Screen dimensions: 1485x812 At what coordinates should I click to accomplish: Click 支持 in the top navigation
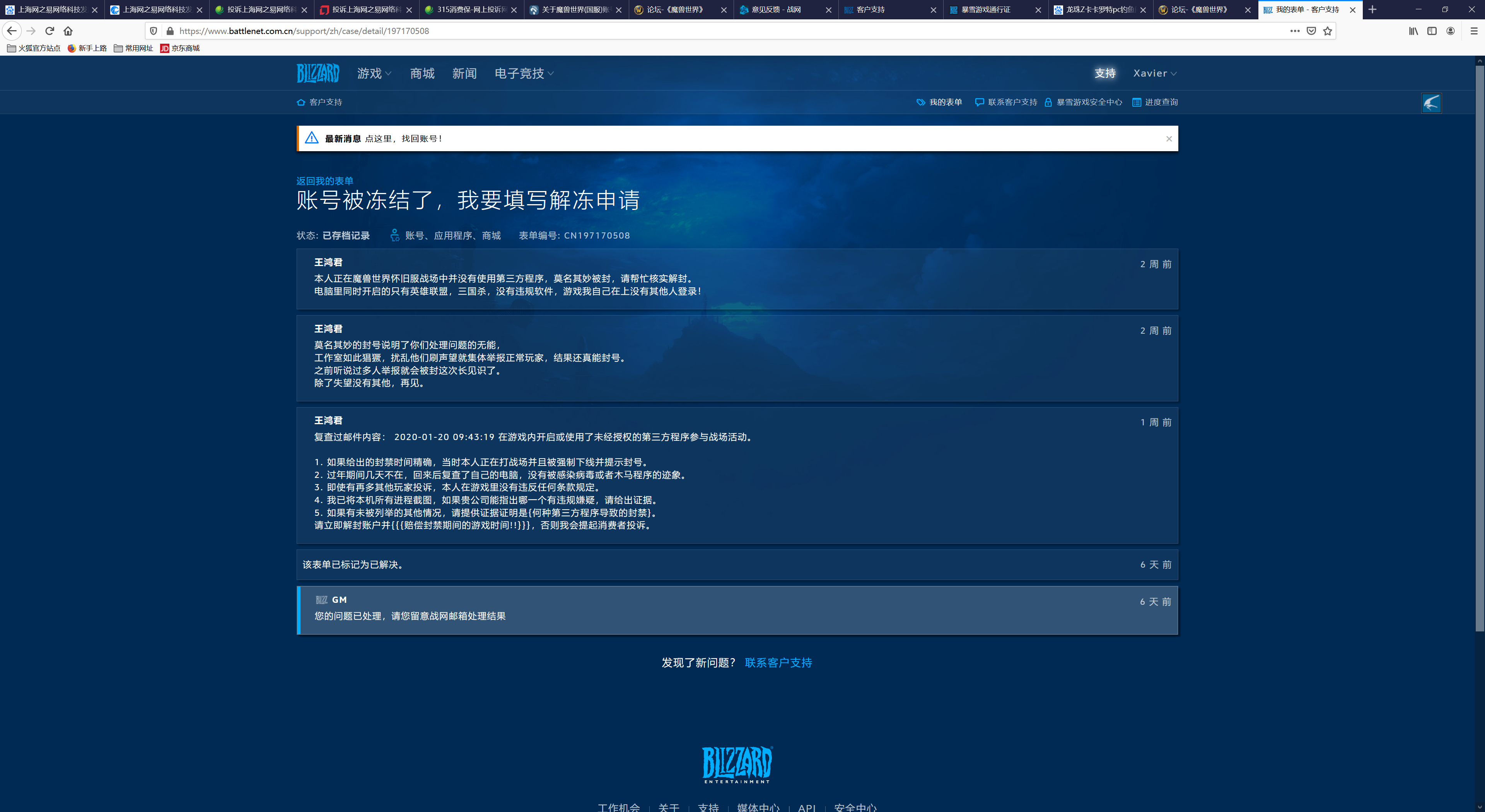click(1105, 73)
